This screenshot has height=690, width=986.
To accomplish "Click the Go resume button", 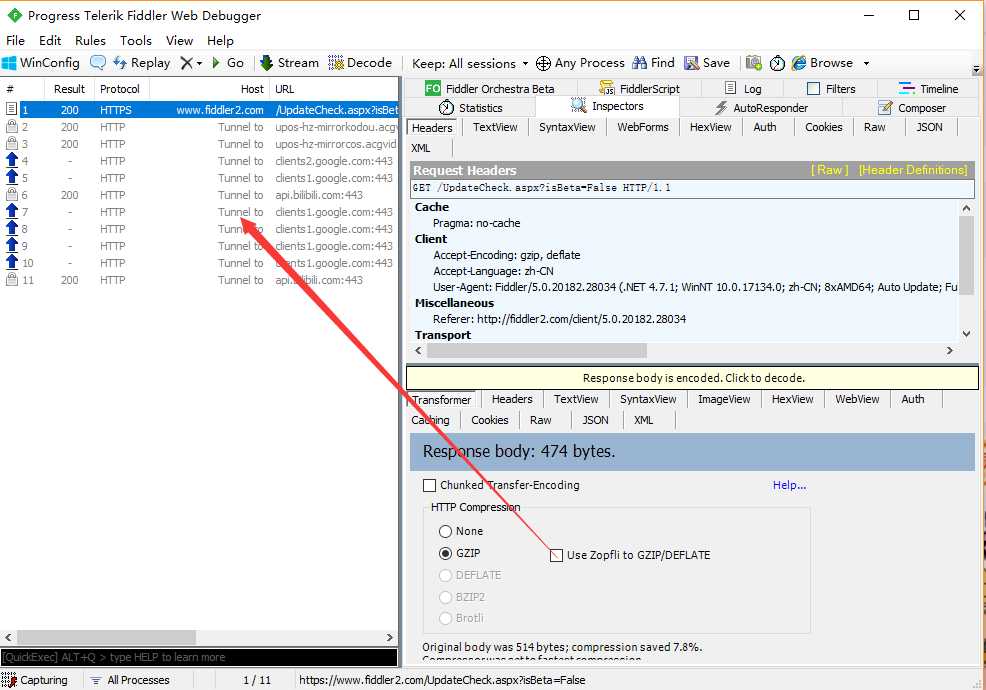I will [x=228, y=63].
